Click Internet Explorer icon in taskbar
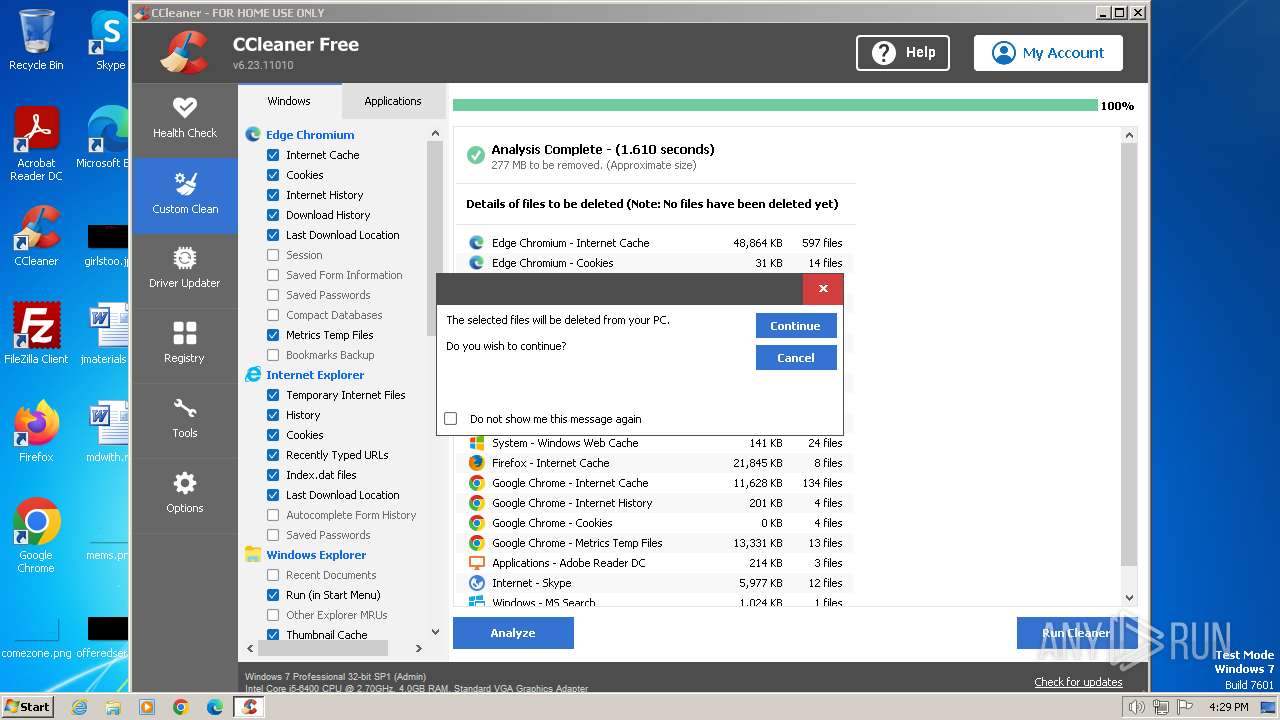1280x720 pixels. tap(79, 707)
